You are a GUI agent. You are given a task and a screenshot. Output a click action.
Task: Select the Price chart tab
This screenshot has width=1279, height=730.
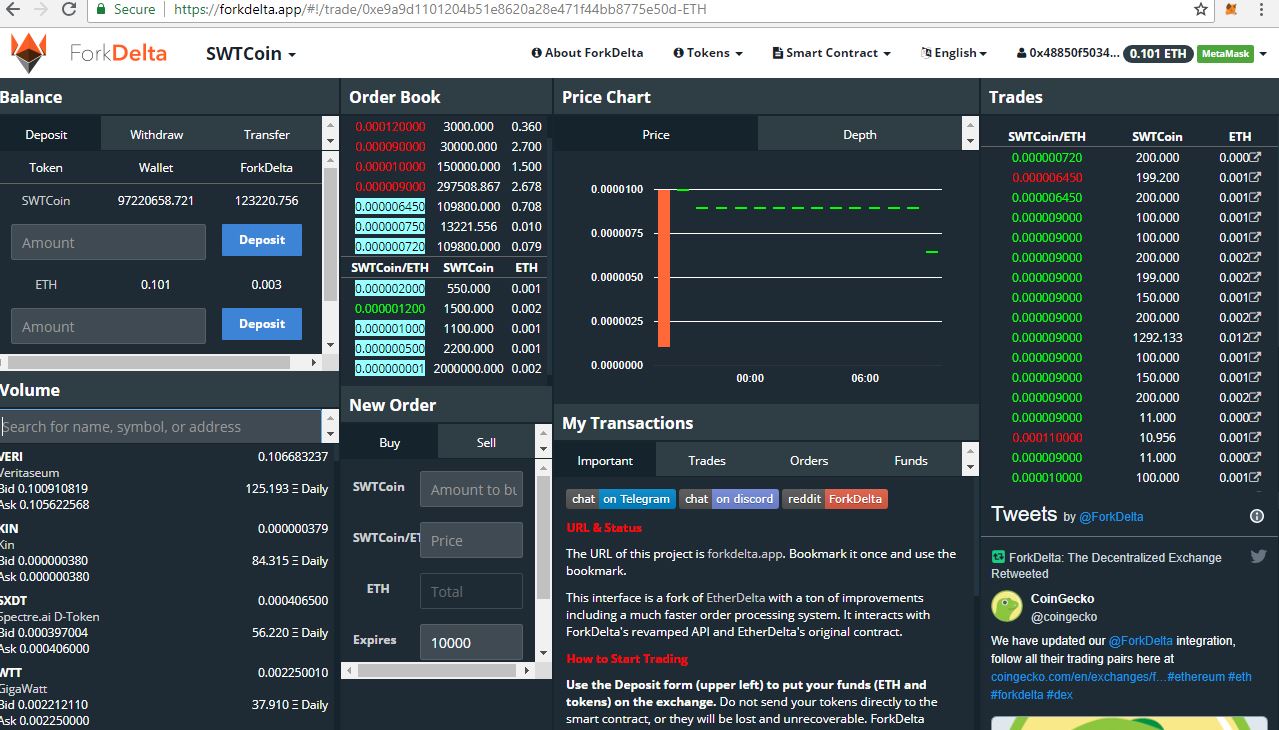656,134
